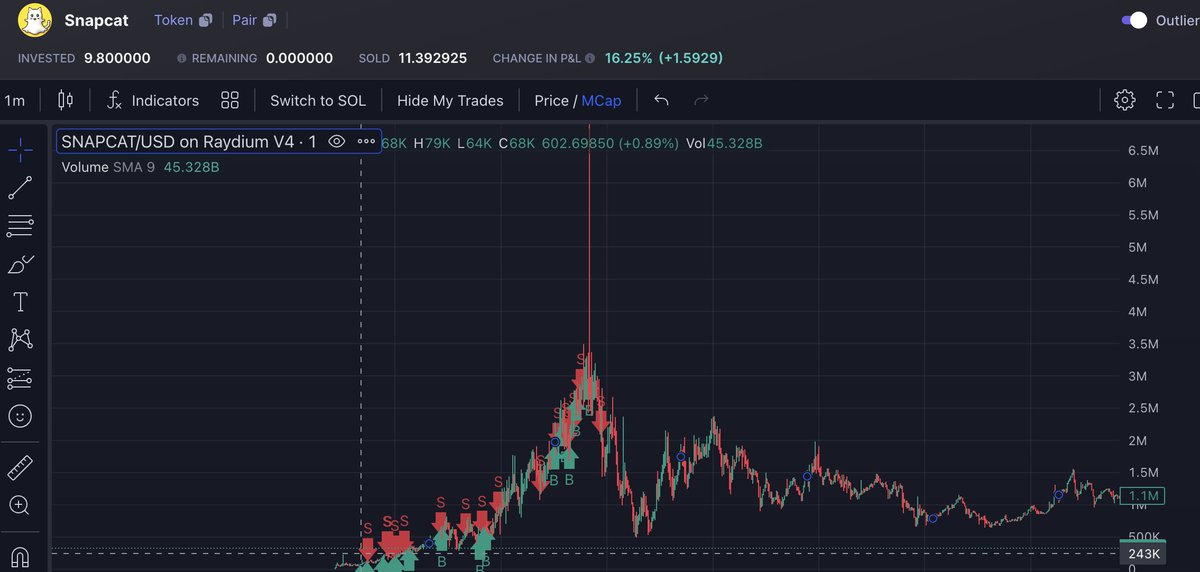Enter fullscreen chart mode
Image resolution: width=1200 pixels, height=572 pixels.
[x=1165, y=100]
